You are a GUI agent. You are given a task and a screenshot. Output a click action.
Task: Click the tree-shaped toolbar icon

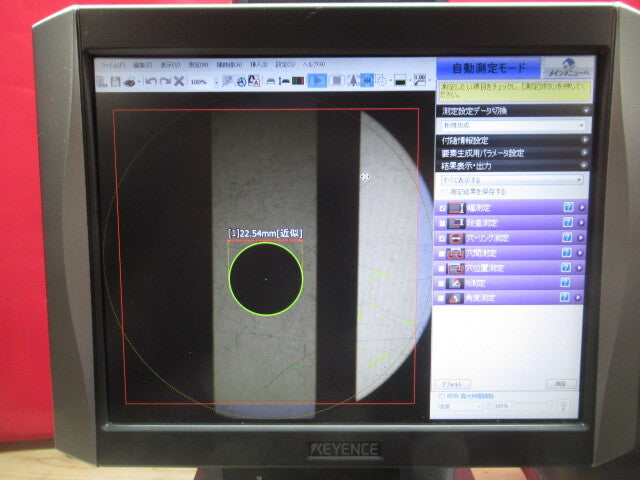(x=353, y=80)
